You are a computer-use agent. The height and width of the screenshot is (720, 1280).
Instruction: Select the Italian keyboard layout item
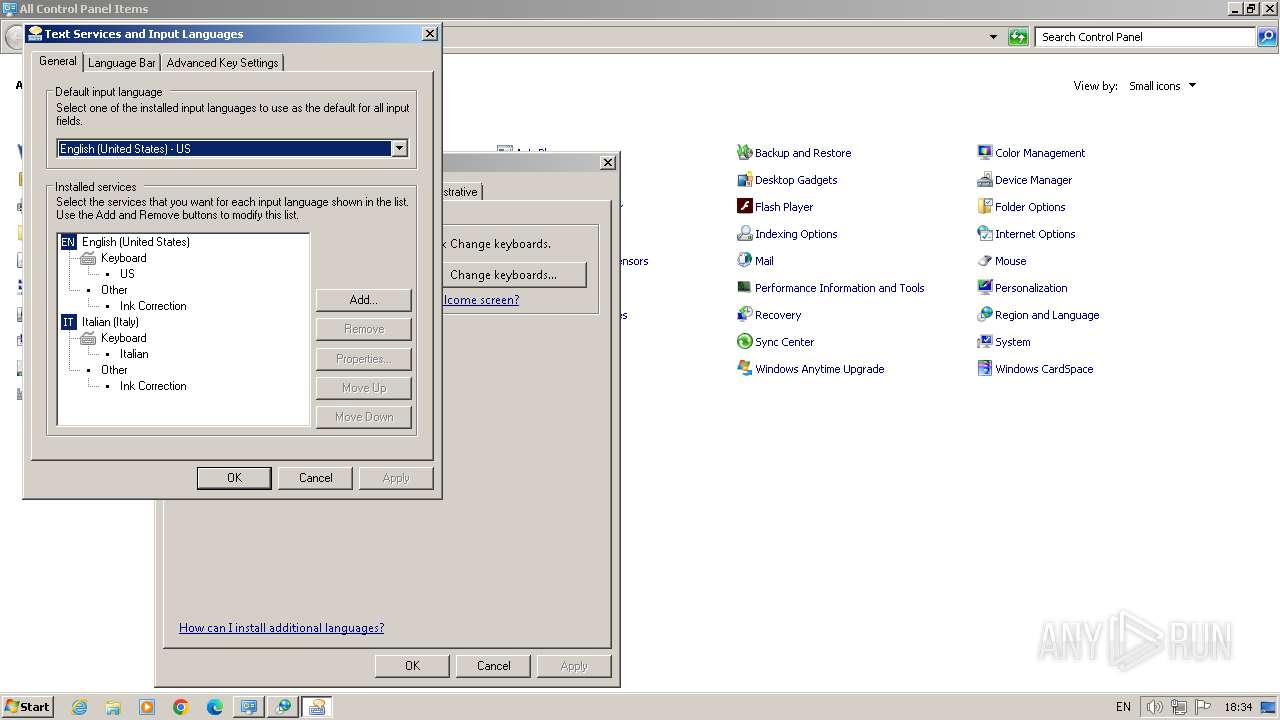point(134,354)
